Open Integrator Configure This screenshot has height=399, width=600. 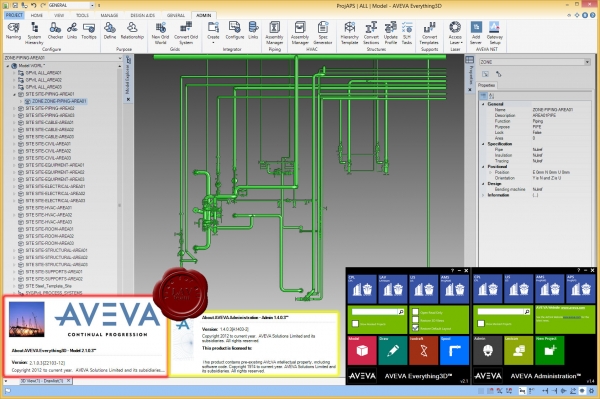click(235, 31)
